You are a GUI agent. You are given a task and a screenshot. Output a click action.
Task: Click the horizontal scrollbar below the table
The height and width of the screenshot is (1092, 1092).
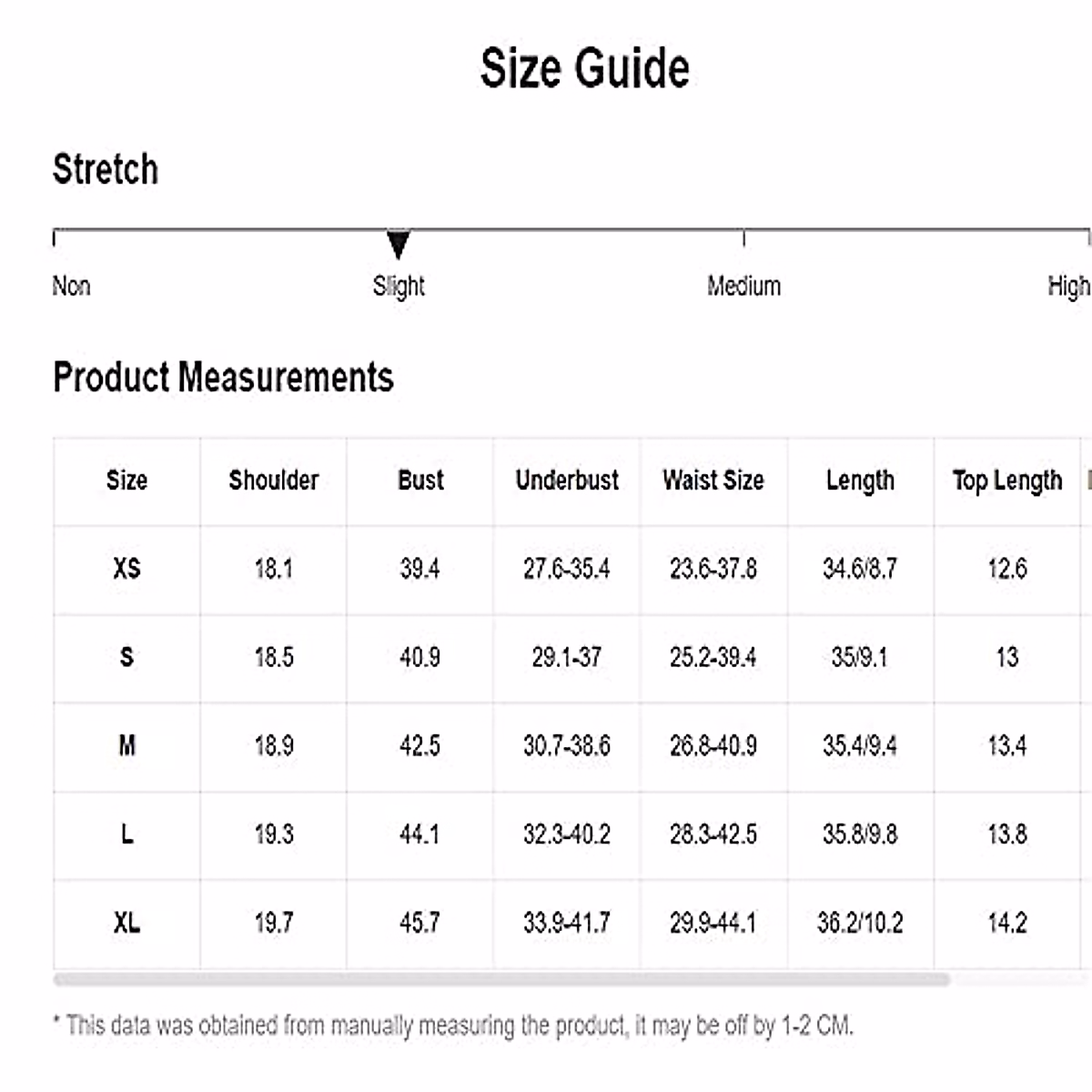(x=500, y=980)
